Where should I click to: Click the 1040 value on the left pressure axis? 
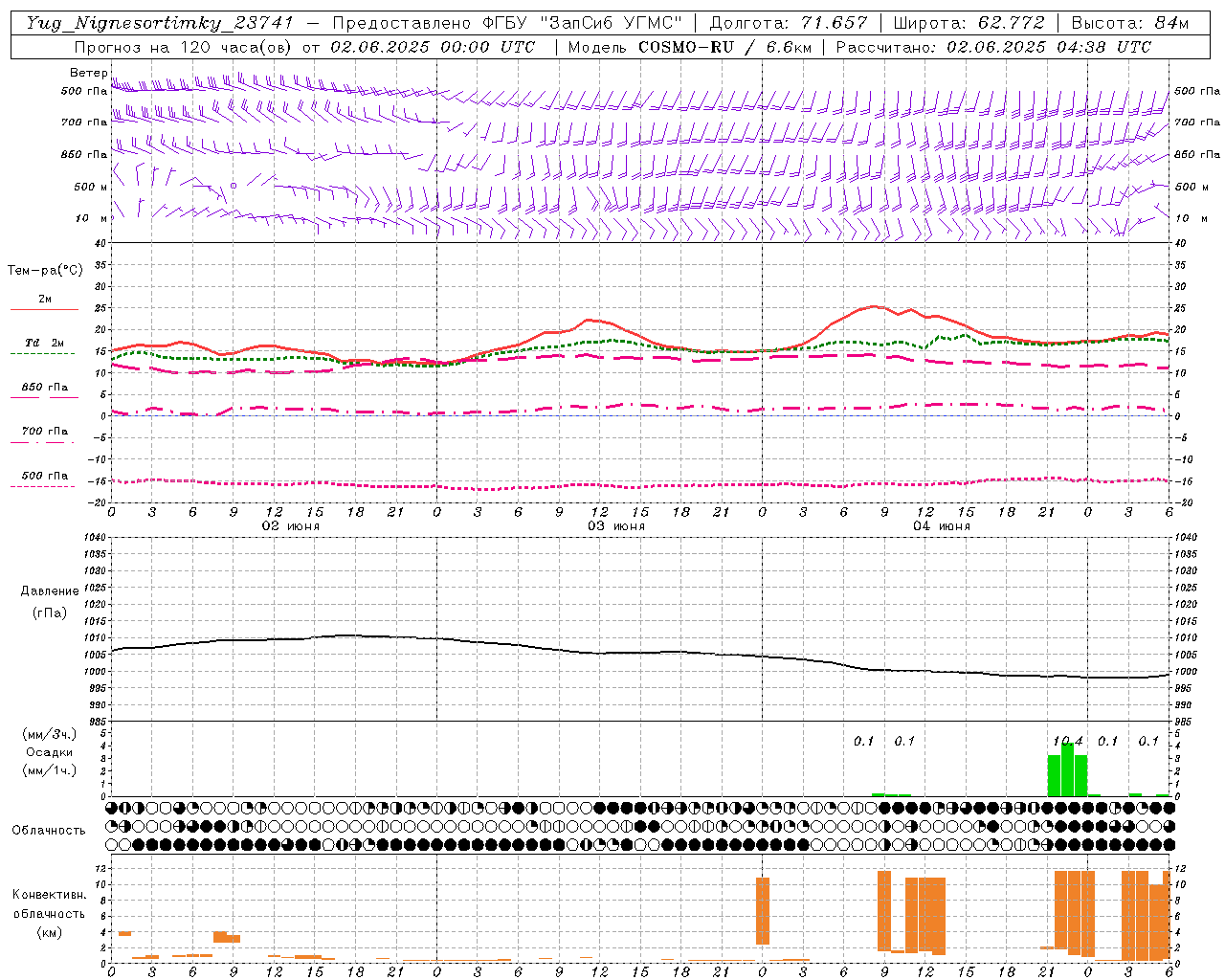[x=94, y=537]
